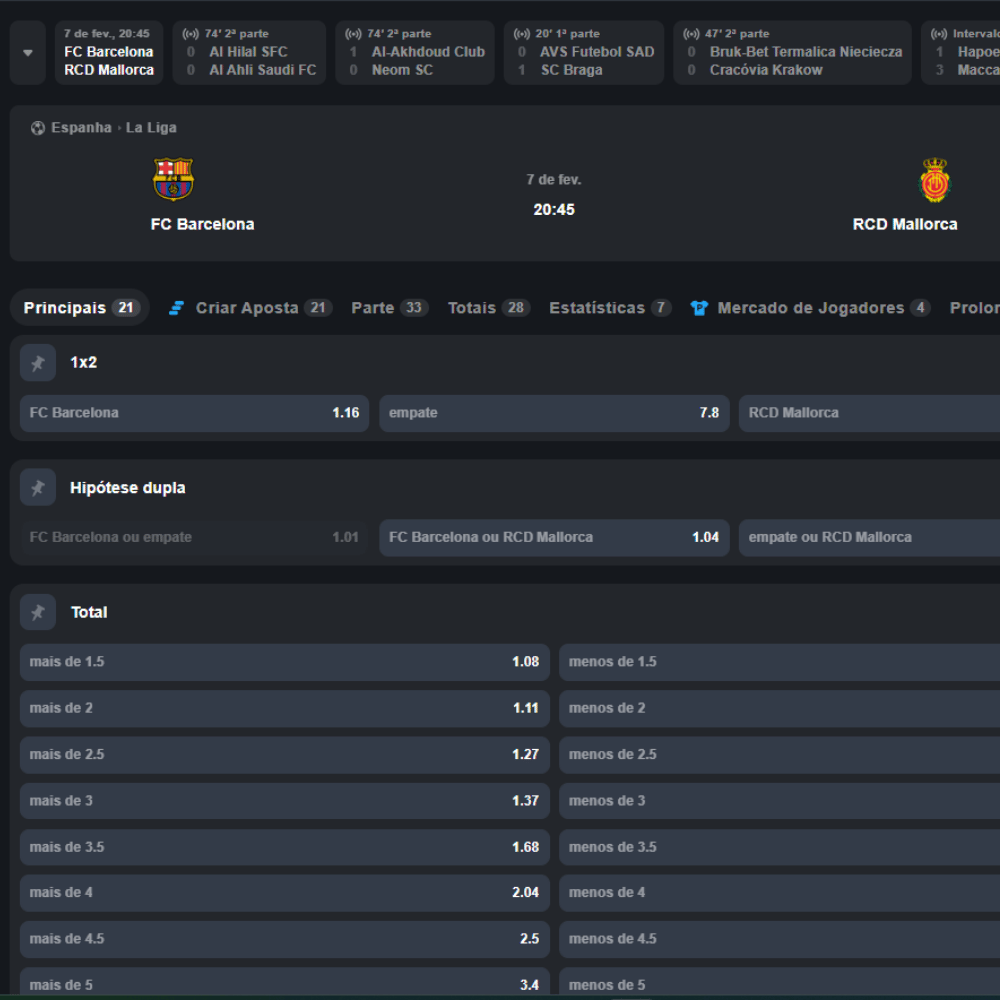Open the Criar Aposta tab
1000x1000 pixels.
(250, 308)
